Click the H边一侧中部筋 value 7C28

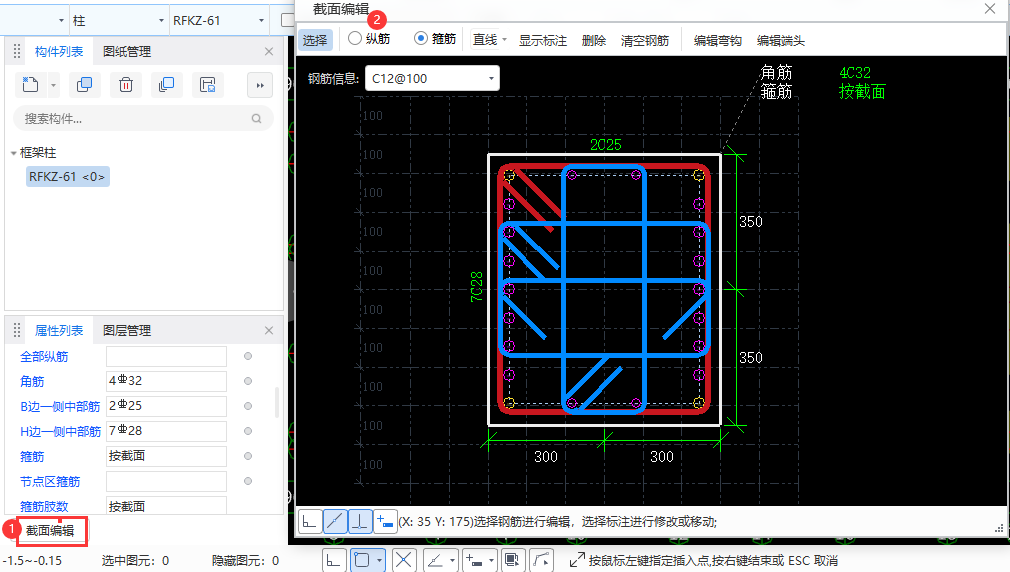click(166, 431)
